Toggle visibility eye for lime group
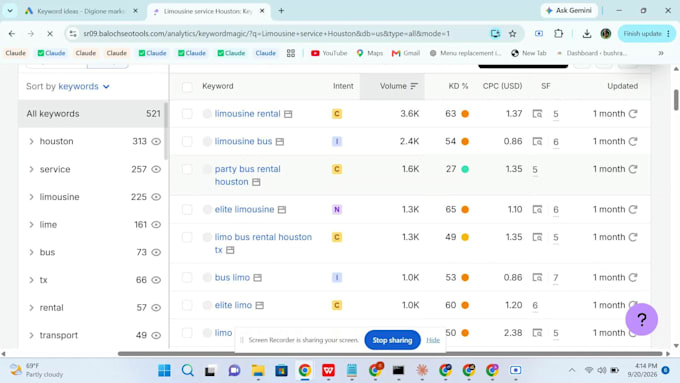Image resolution: width=680 pixels, height=383 pixels. (x=156, y=225)
